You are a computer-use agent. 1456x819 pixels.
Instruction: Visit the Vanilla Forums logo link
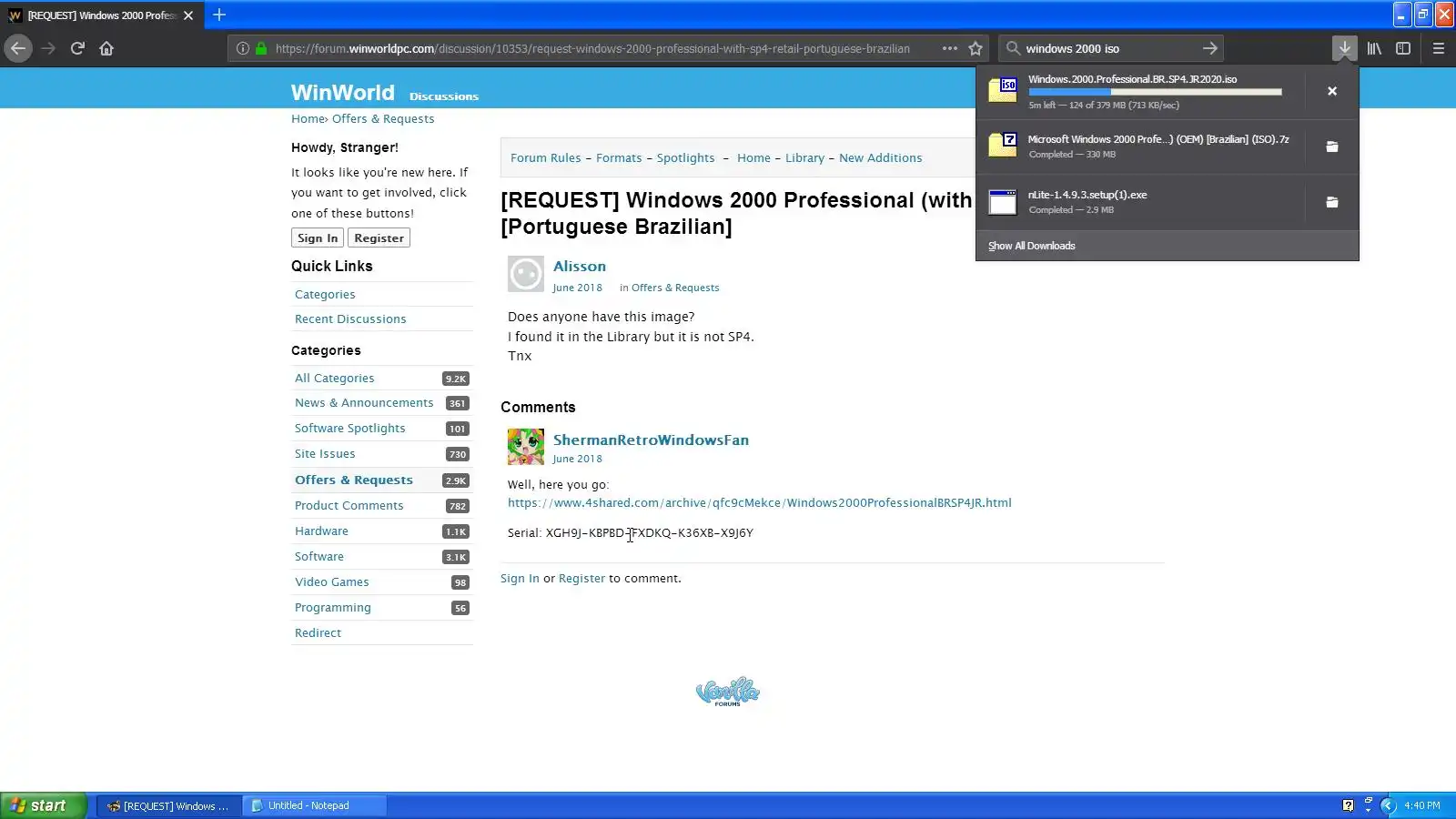point(727,692)
